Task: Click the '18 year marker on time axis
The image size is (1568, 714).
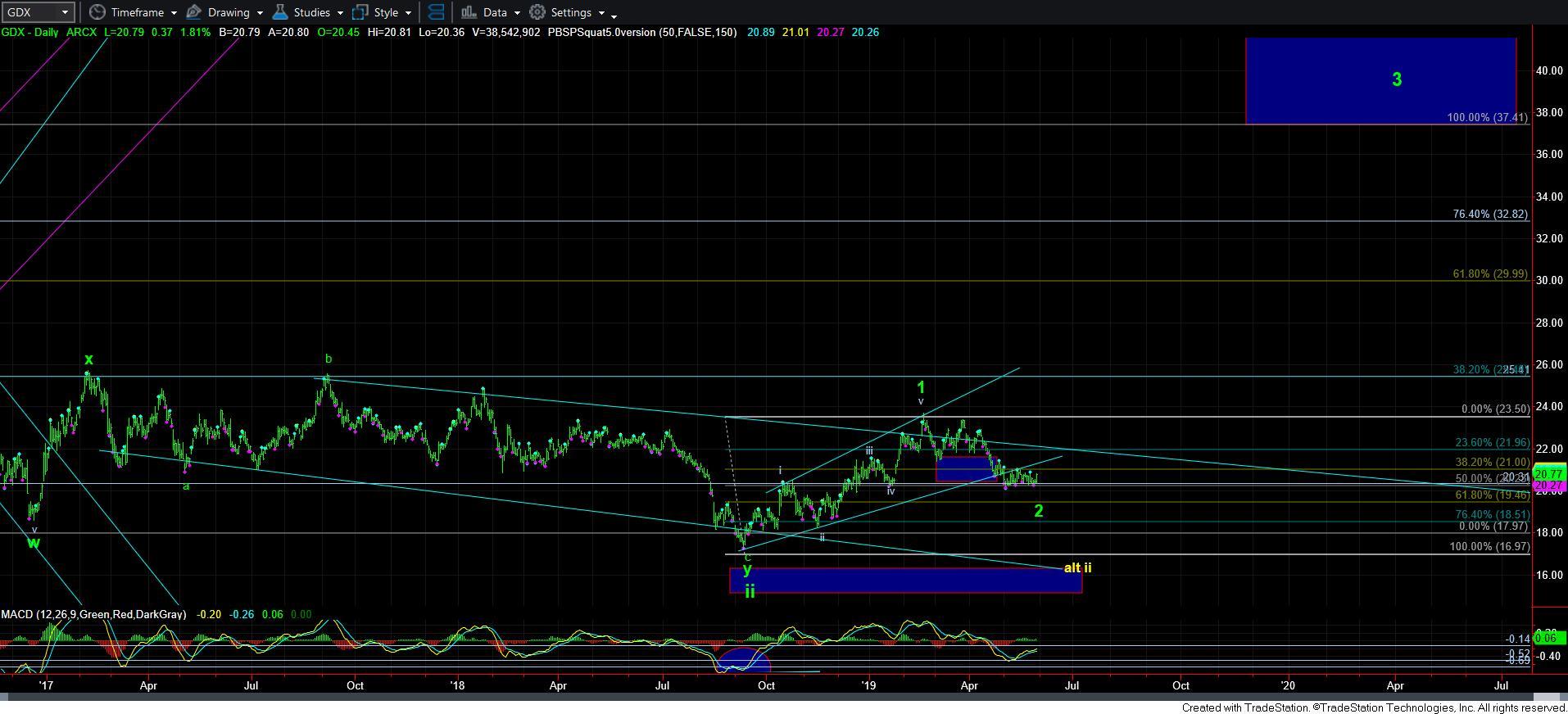Action: click(x=457, y=685)
